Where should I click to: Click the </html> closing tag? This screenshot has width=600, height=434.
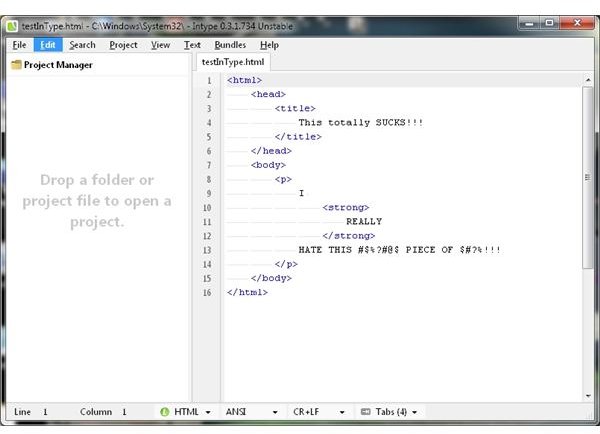point(247,292)
